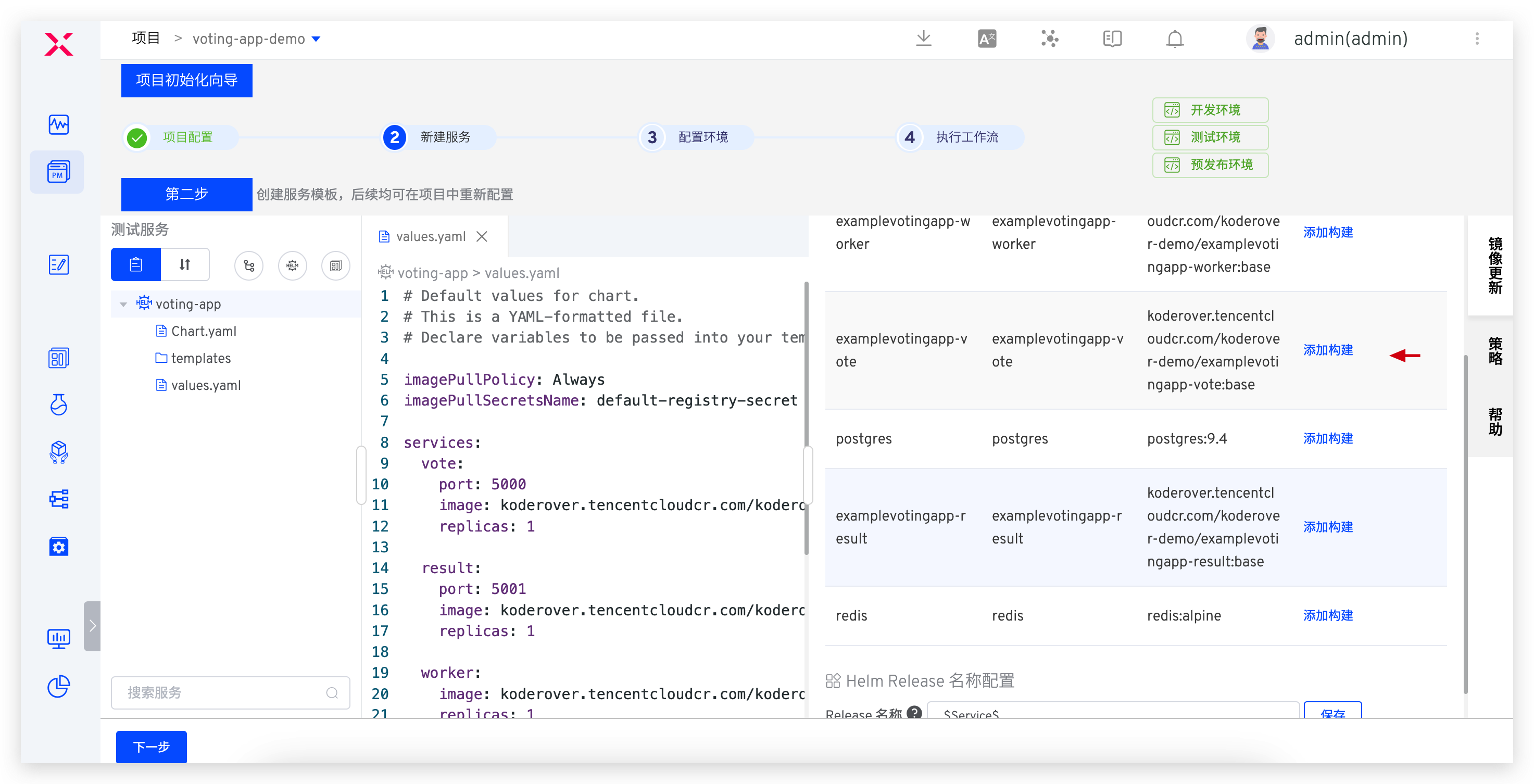The image size is (1534, 784).
Task: Open the delivery box sidebar icon
Action: tap(58, 452)
